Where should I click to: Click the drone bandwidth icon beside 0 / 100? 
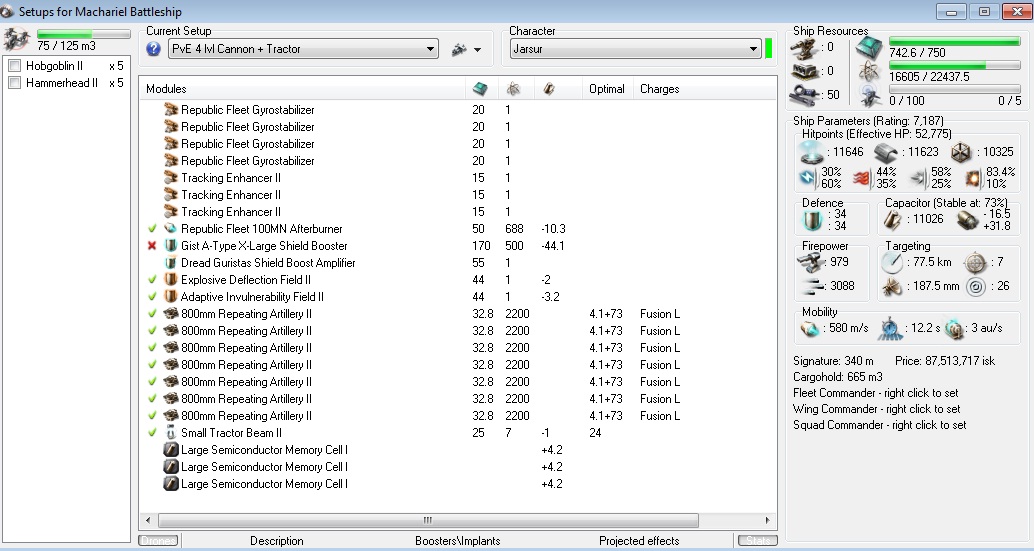(x=870, y=97)
